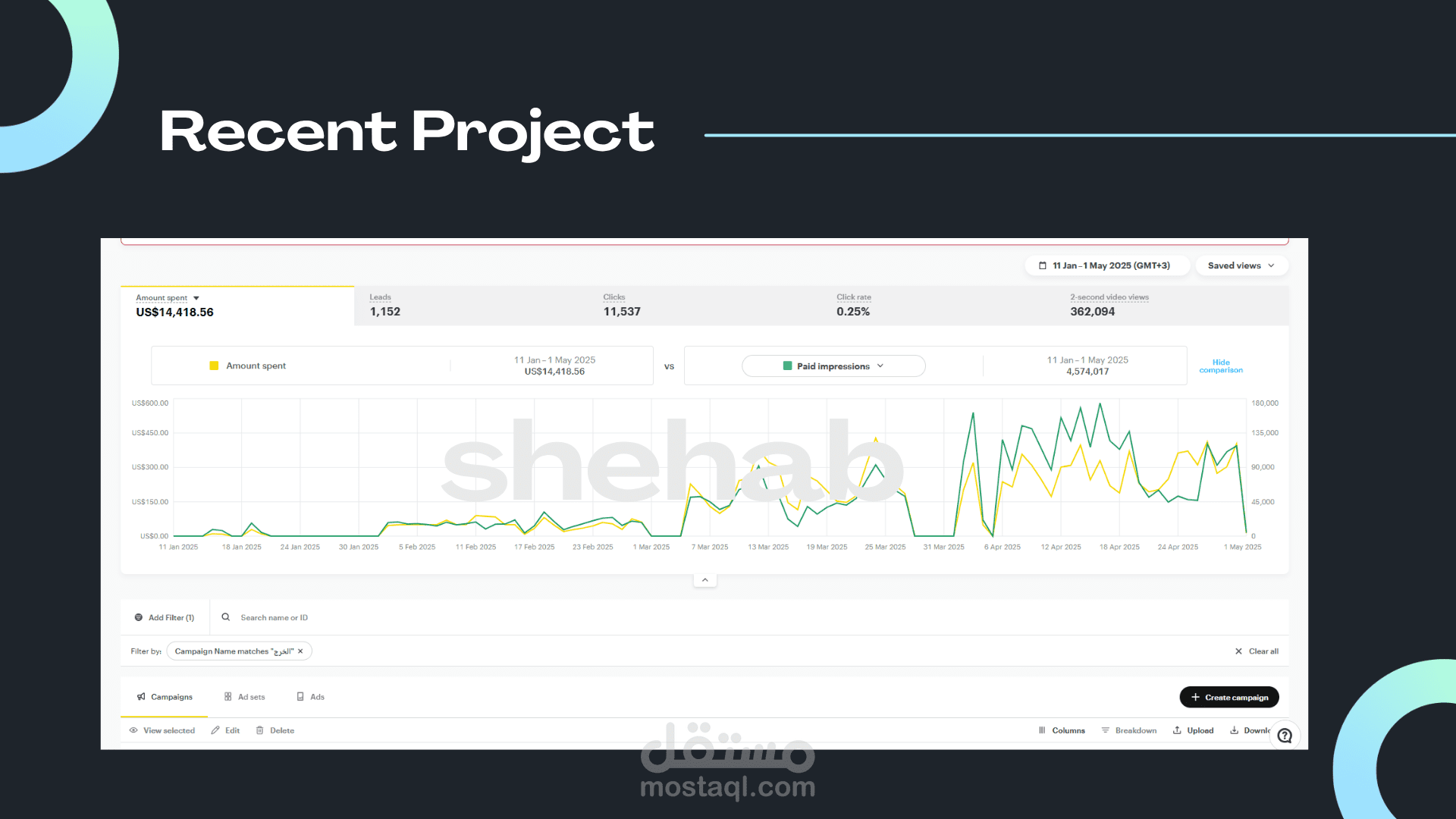The image size is (1456, 819).
Task: Open the Amount spent metric dropdown arrow
Action: pos(196,298)
